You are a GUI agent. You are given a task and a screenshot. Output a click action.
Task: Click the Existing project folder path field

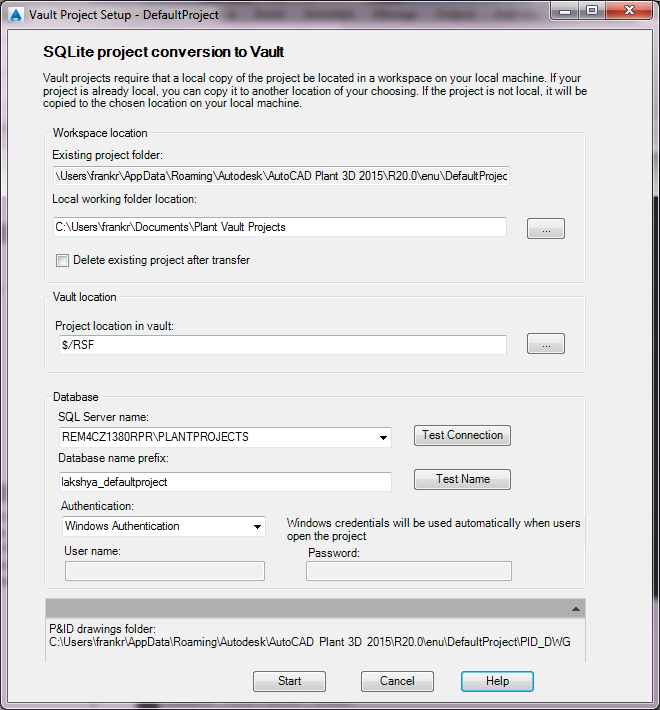point(280,175)
